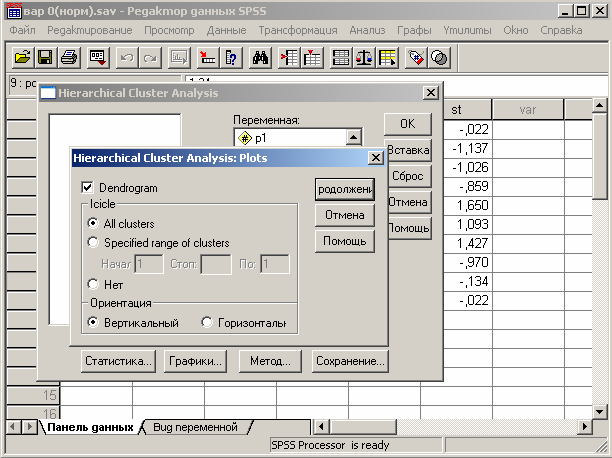Click horizontal scrollbar right arrow
The image size is (612, 458).
tap(585, 426)
